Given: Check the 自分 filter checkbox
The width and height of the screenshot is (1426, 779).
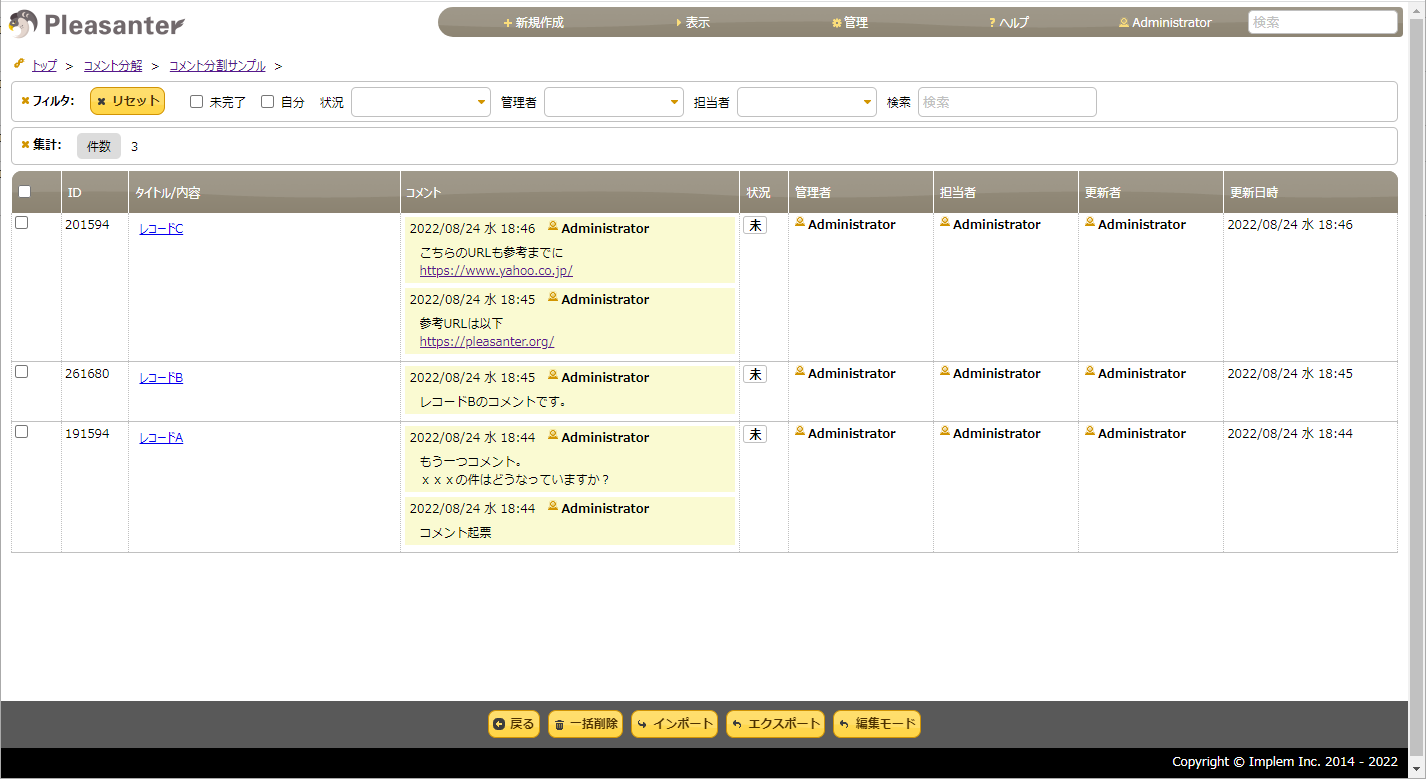Looking at the screenshot, I should [267, 101].
